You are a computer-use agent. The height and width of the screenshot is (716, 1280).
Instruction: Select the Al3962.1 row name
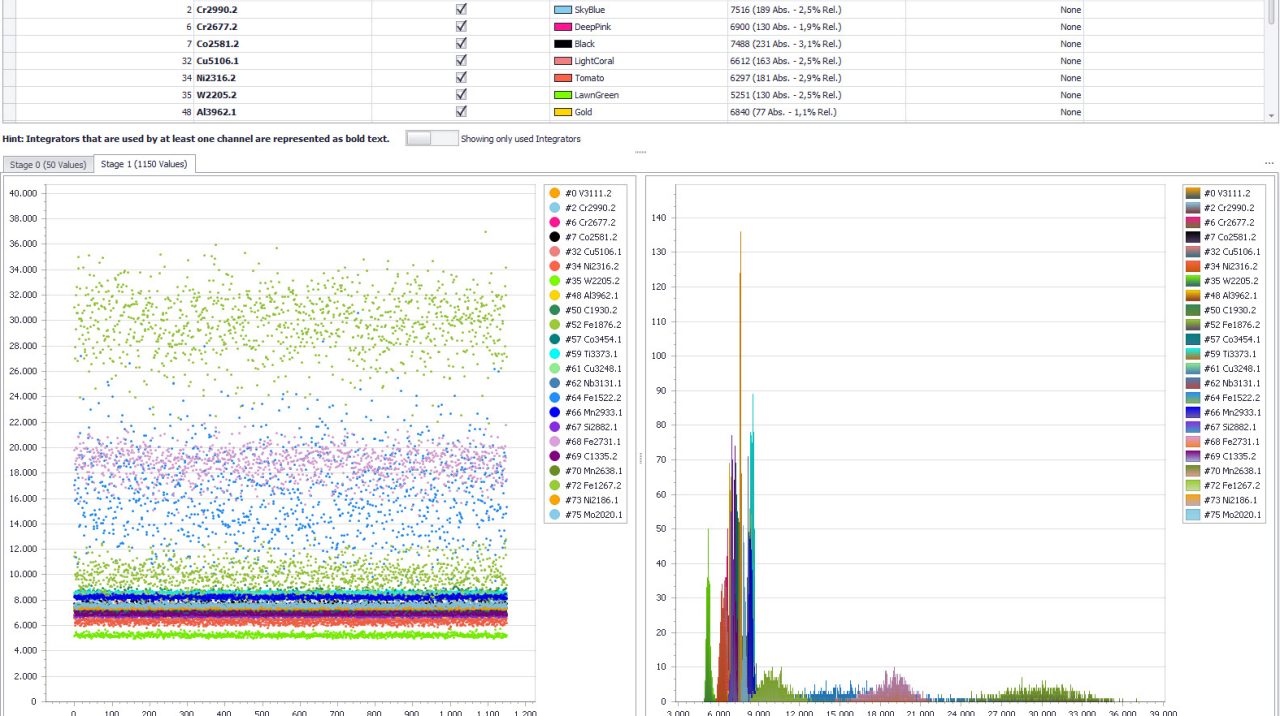216,112
